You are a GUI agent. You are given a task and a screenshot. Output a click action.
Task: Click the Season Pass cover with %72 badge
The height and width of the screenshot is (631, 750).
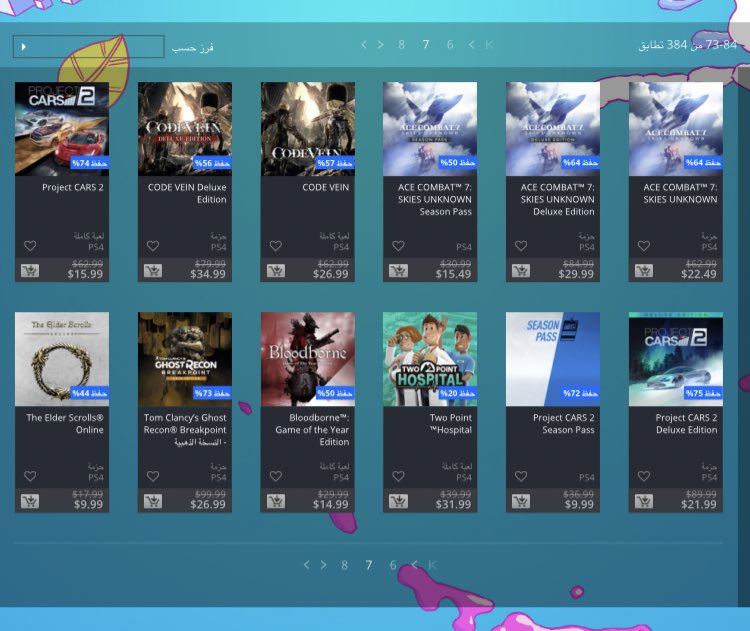553,359
